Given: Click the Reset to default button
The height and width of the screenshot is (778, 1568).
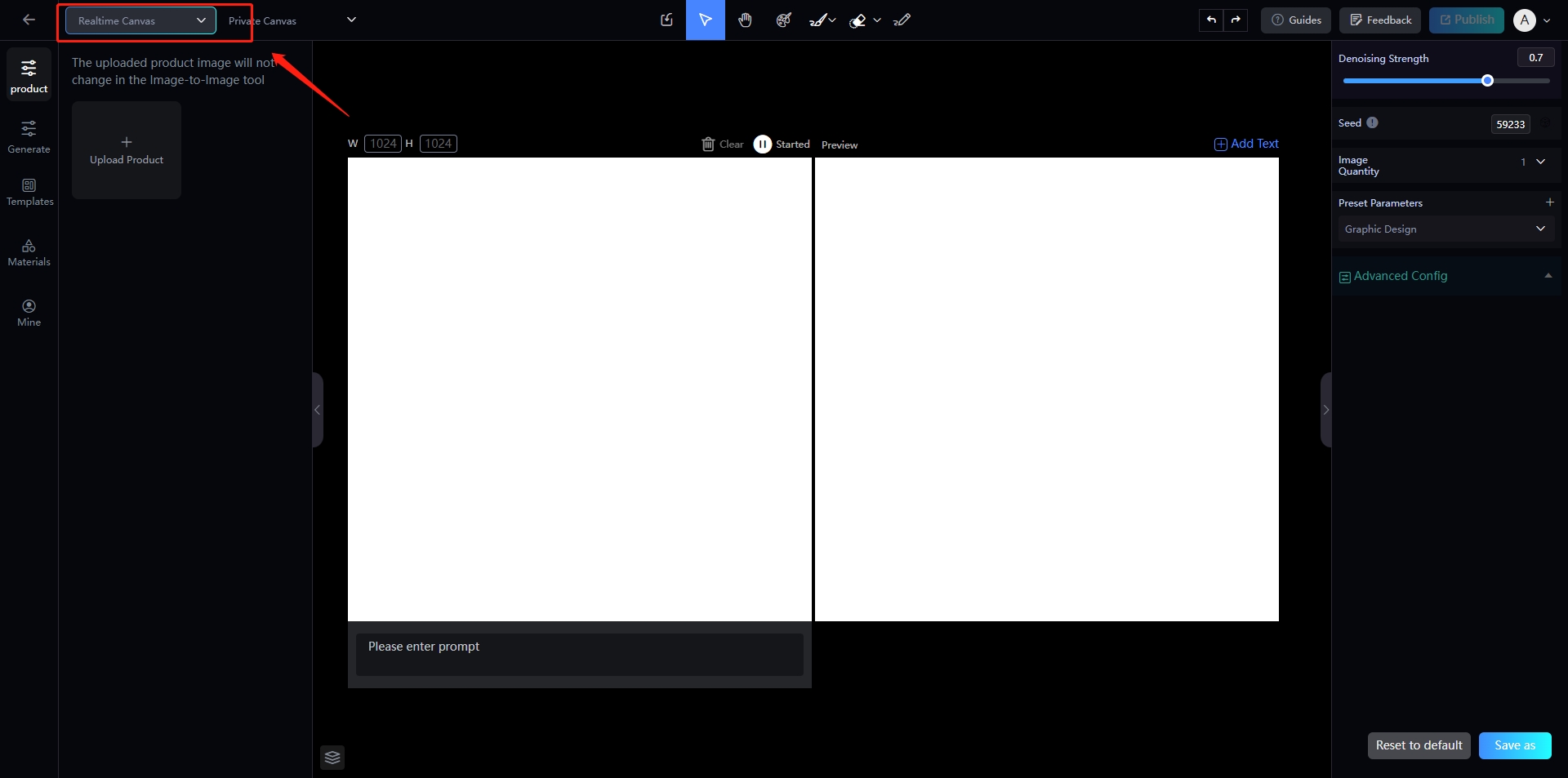Looking at the screenshot, I should click(x=1419, y=745).
